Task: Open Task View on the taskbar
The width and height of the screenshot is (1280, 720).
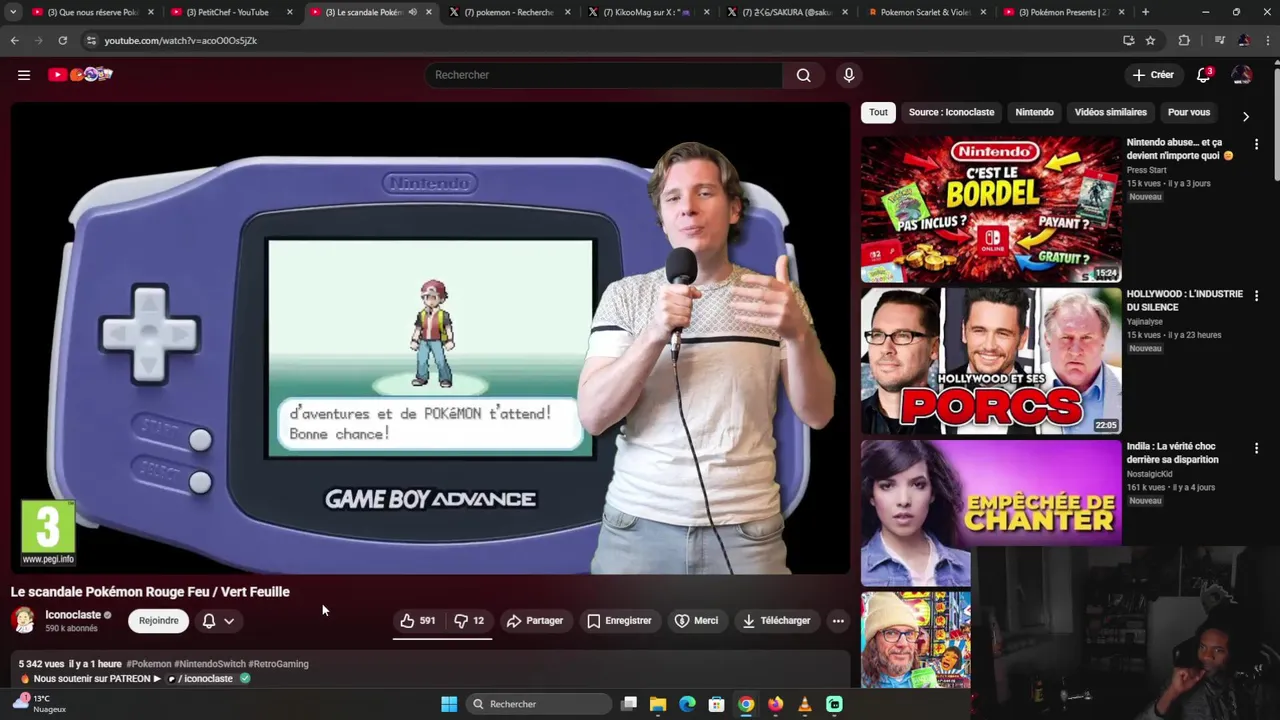Action: tap(629, 704)
